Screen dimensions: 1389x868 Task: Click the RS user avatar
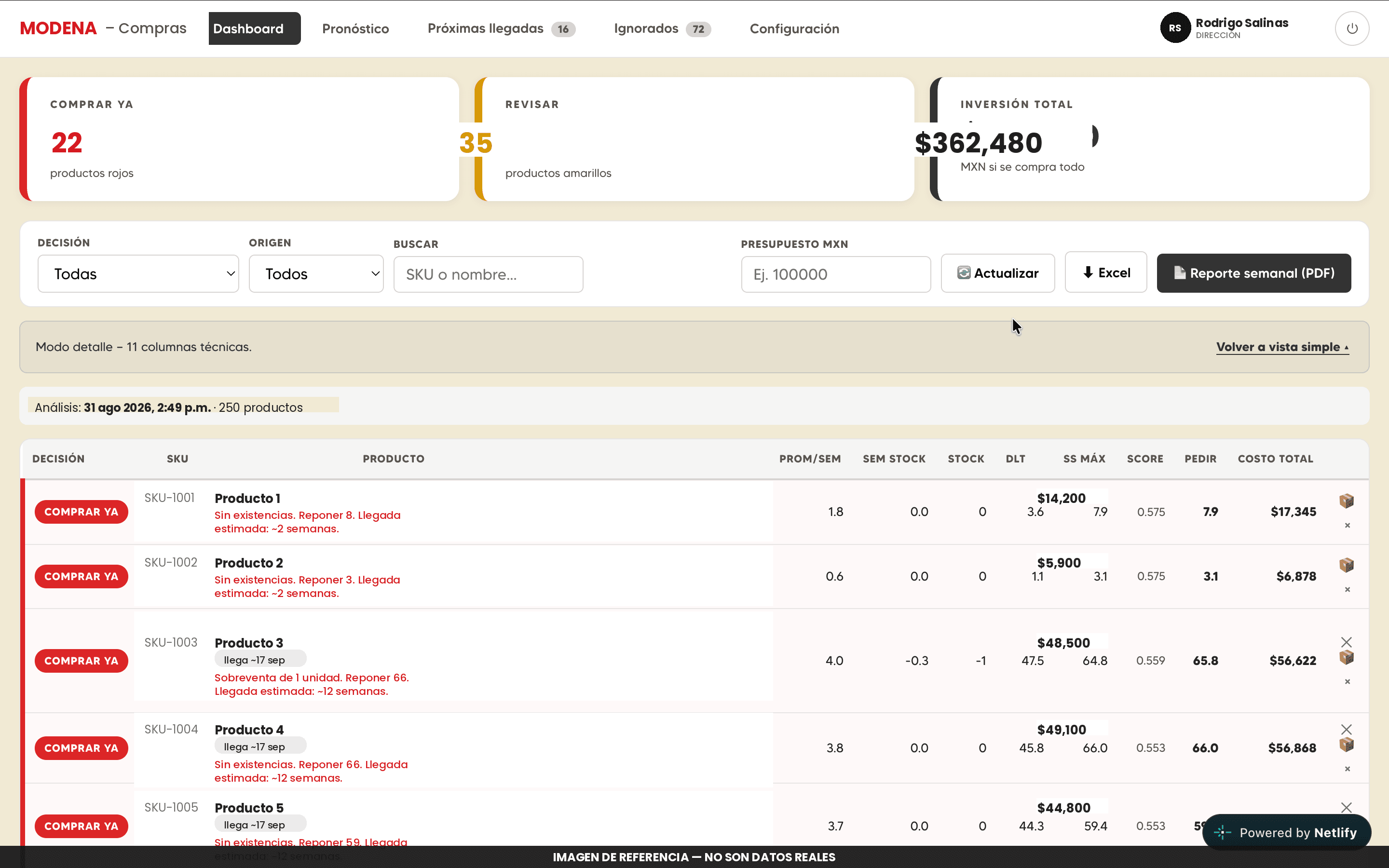pos(1175,28)
